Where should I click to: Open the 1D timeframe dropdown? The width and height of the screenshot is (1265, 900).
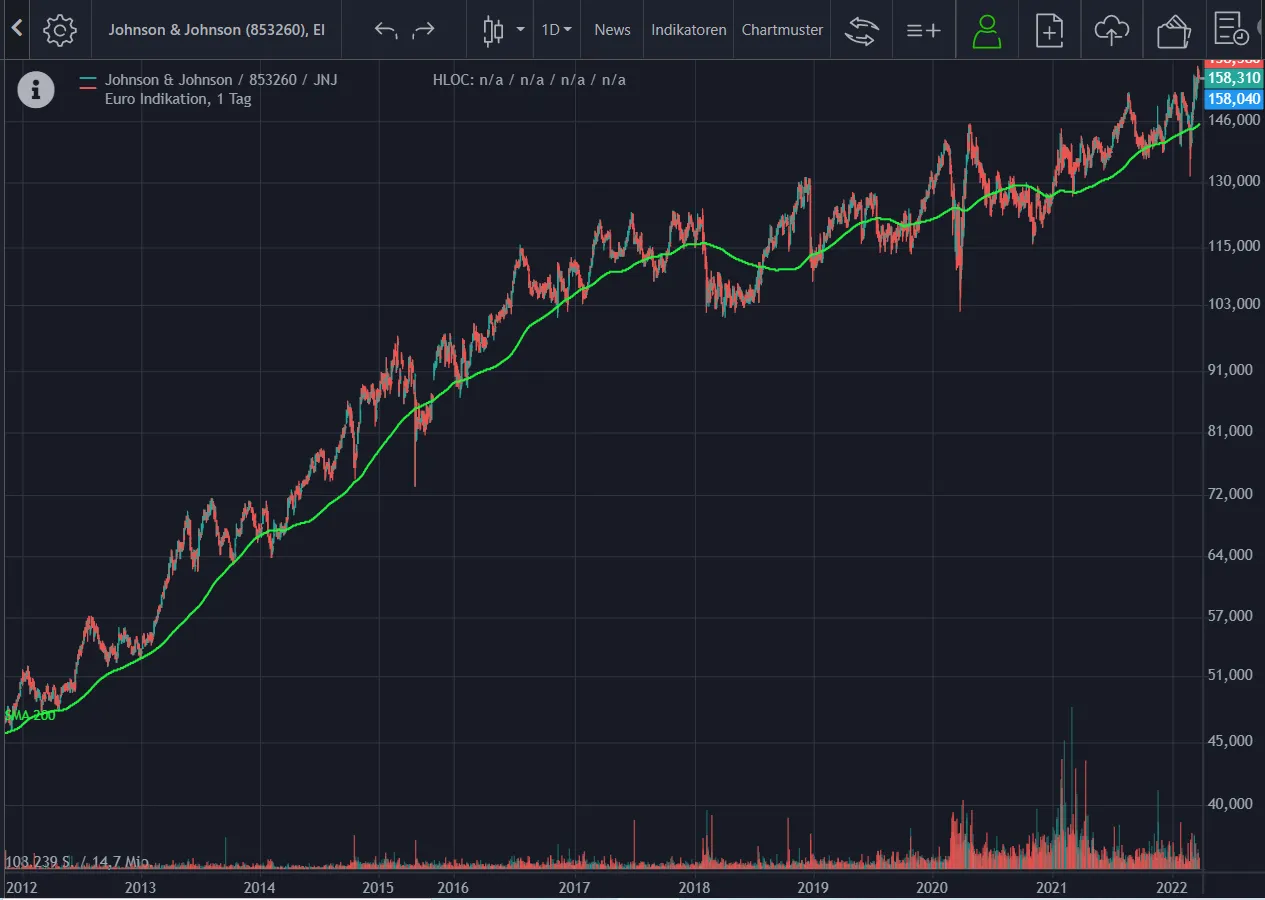click(x=557, y=30)
